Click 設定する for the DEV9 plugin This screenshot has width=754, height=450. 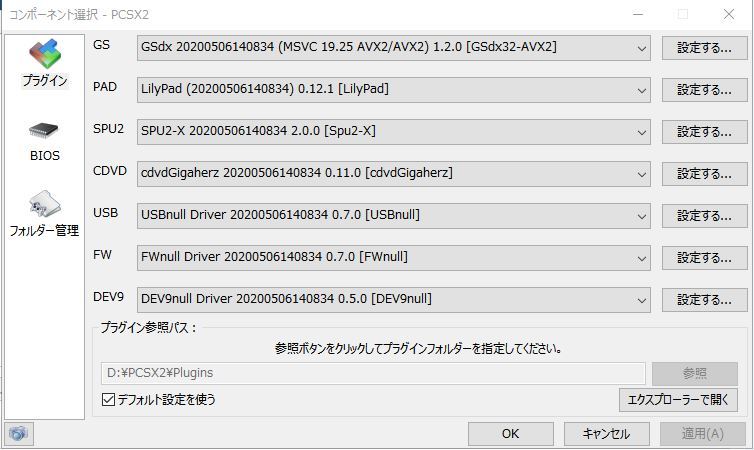[704, 300]
